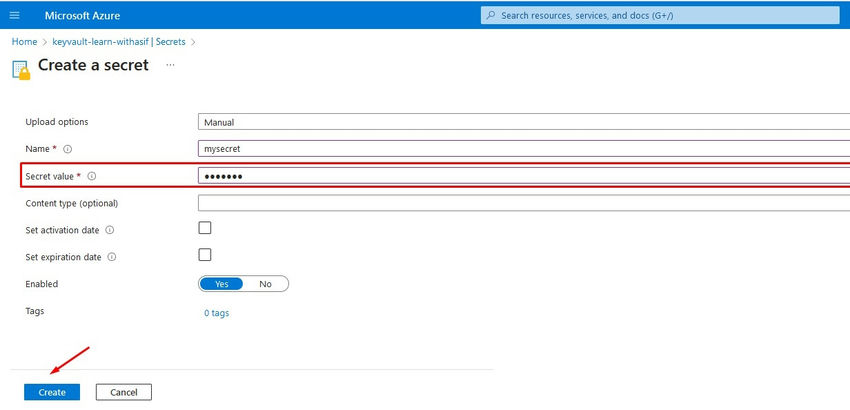Click the Content type (optional) label

[x=72, y=203]
